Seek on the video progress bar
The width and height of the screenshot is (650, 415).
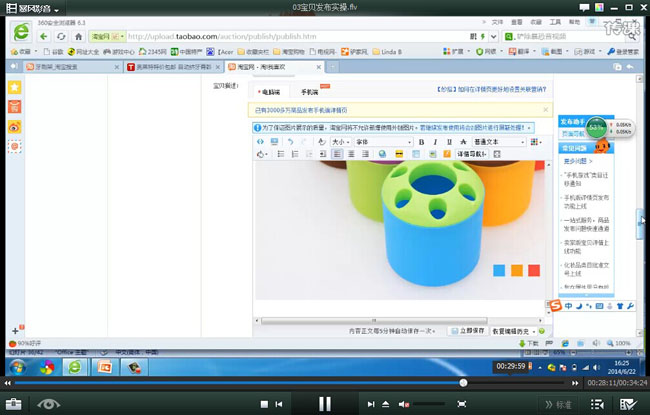click(x=289, y=383)
